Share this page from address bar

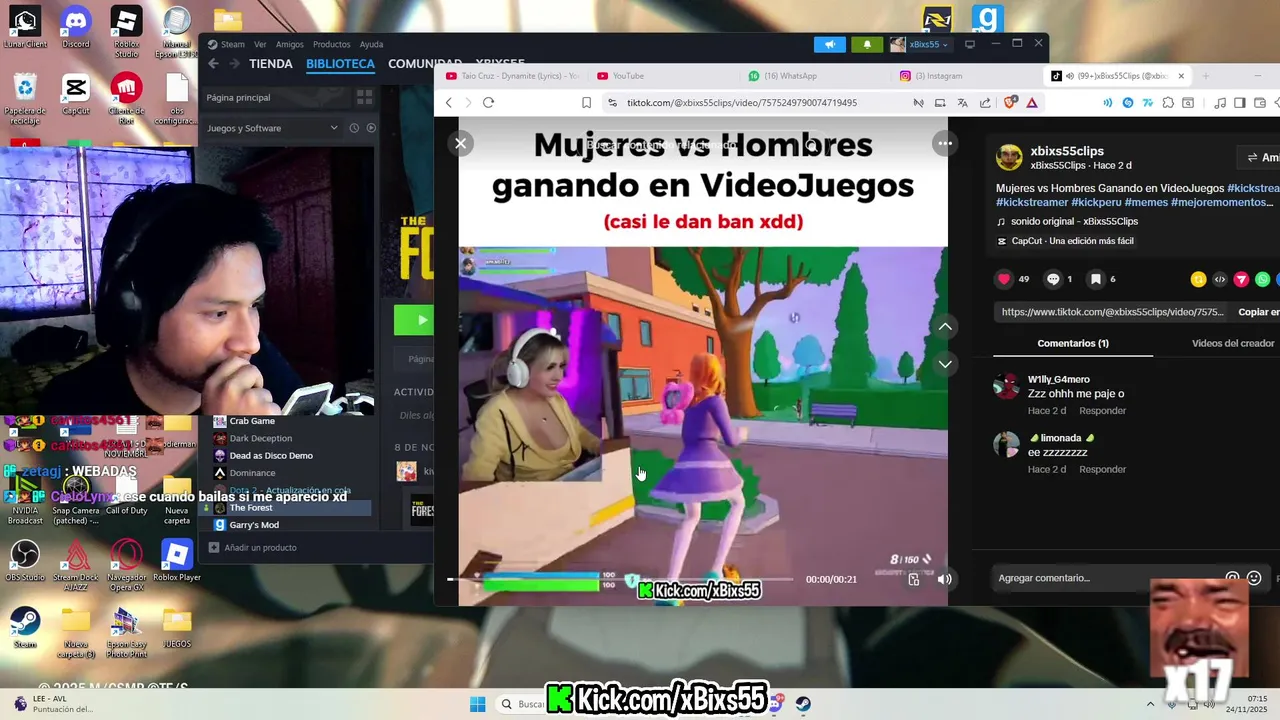click(x=985, y=102)
